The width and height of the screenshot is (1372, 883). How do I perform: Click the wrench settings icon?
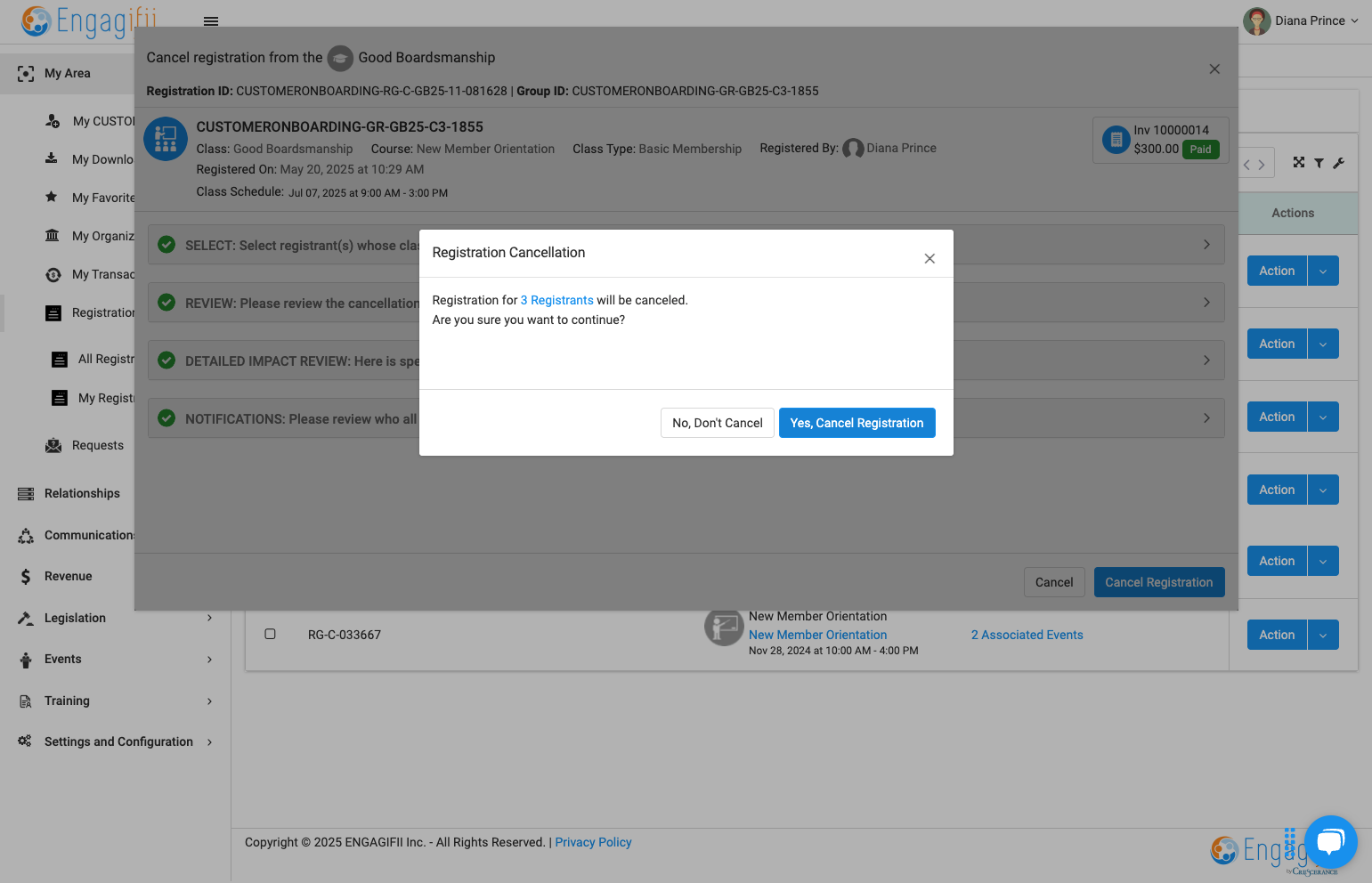[1338, 163]
